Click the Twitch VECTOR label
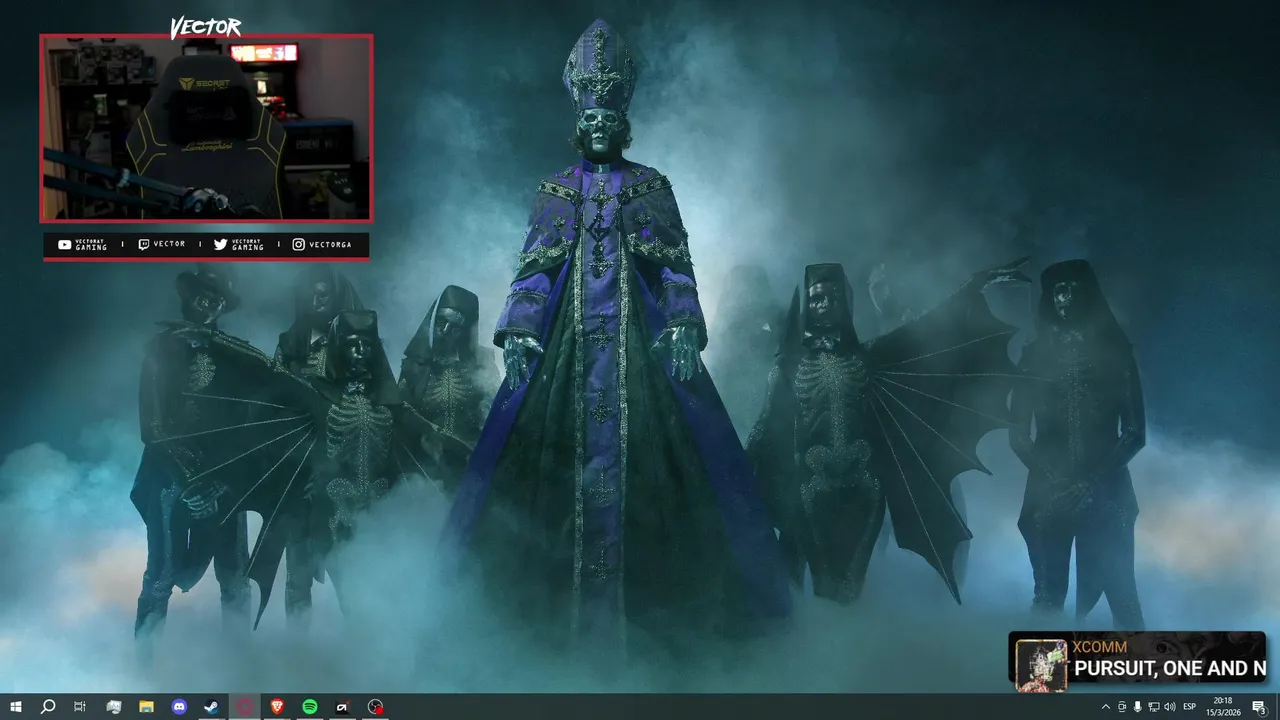The height and width of the screenshot is (720, 1280). pyautogui.click(x=162, y=244)
